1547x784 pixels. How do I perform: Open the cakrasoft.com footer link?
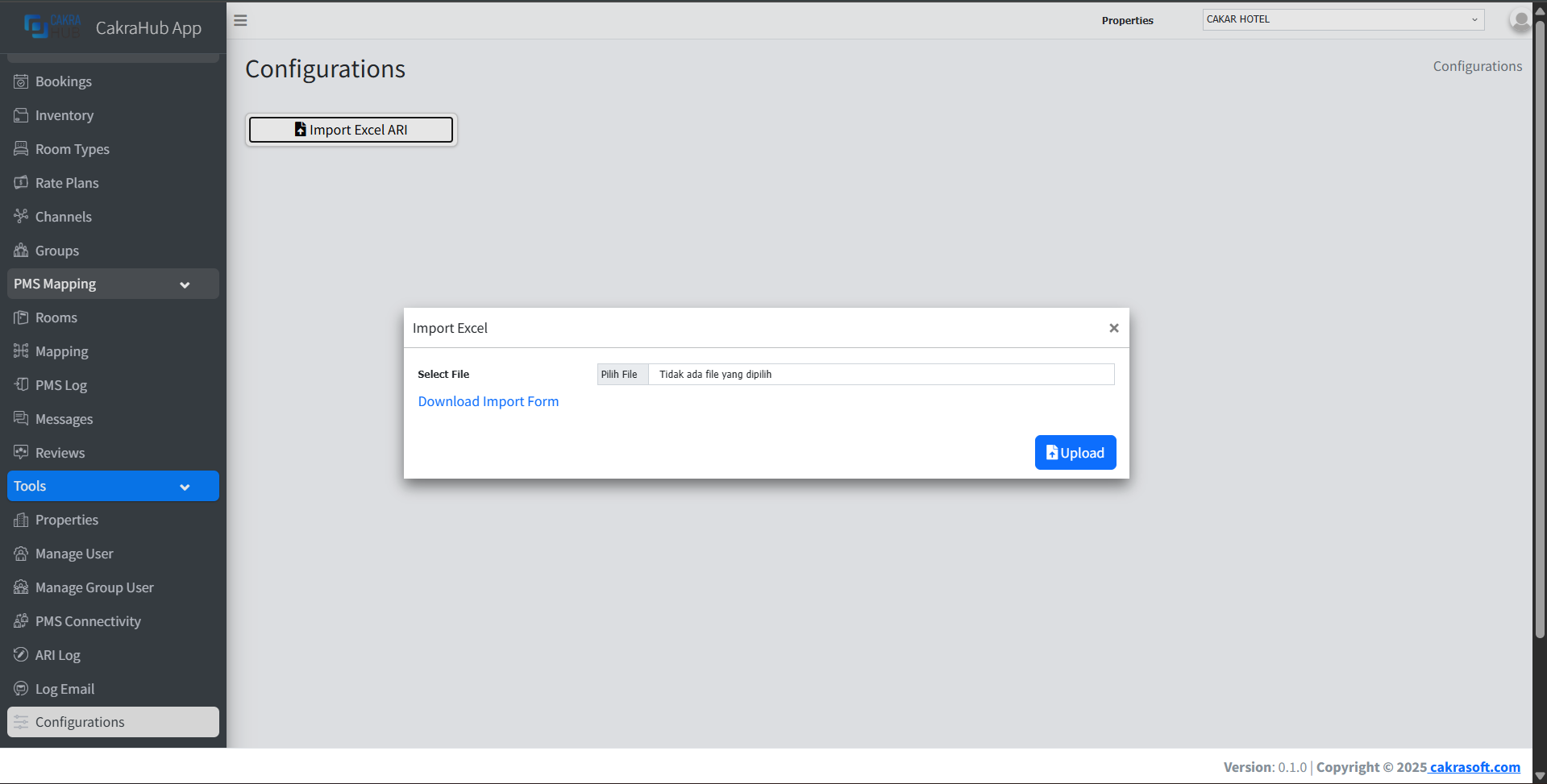tap(1474, 767)
